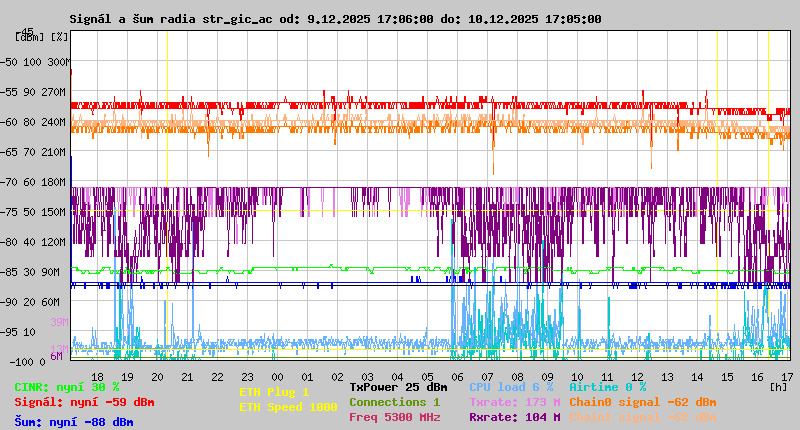Select the CPU load legend entry
This screenshot has width=800, height=430.
[x=511, y=386]
